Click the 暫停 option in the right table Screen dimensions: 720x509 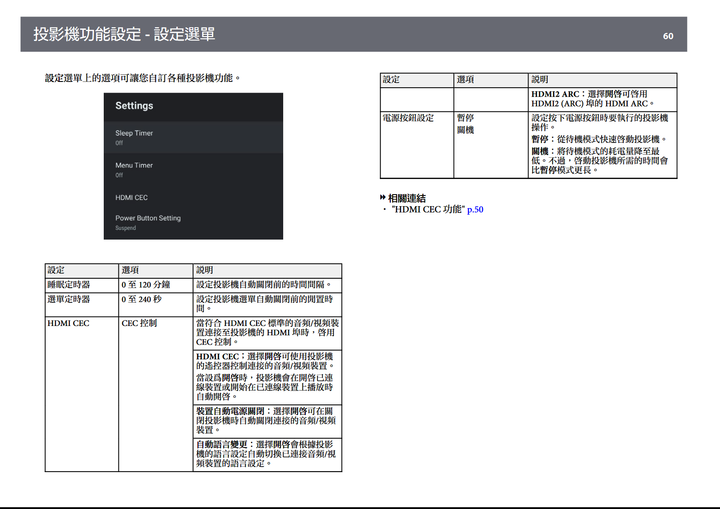tap(465, 118)
